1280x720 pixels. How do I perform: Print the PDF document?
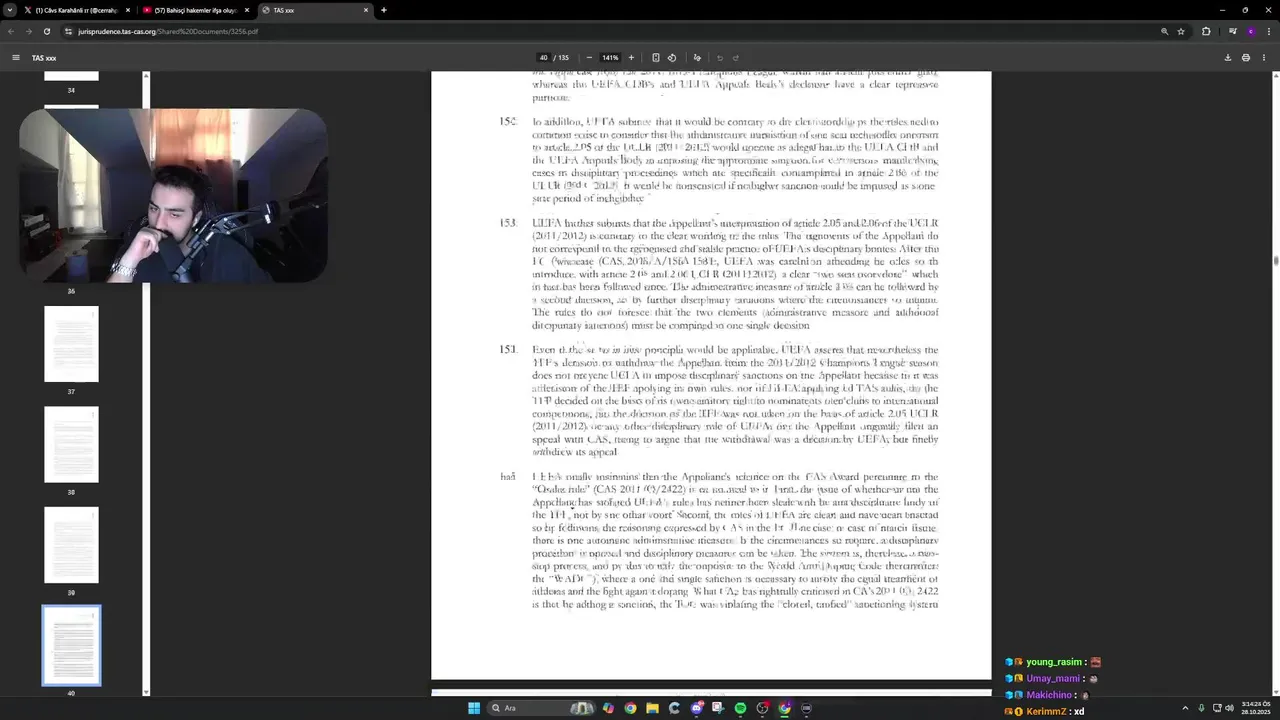(x=1246, y=58)
